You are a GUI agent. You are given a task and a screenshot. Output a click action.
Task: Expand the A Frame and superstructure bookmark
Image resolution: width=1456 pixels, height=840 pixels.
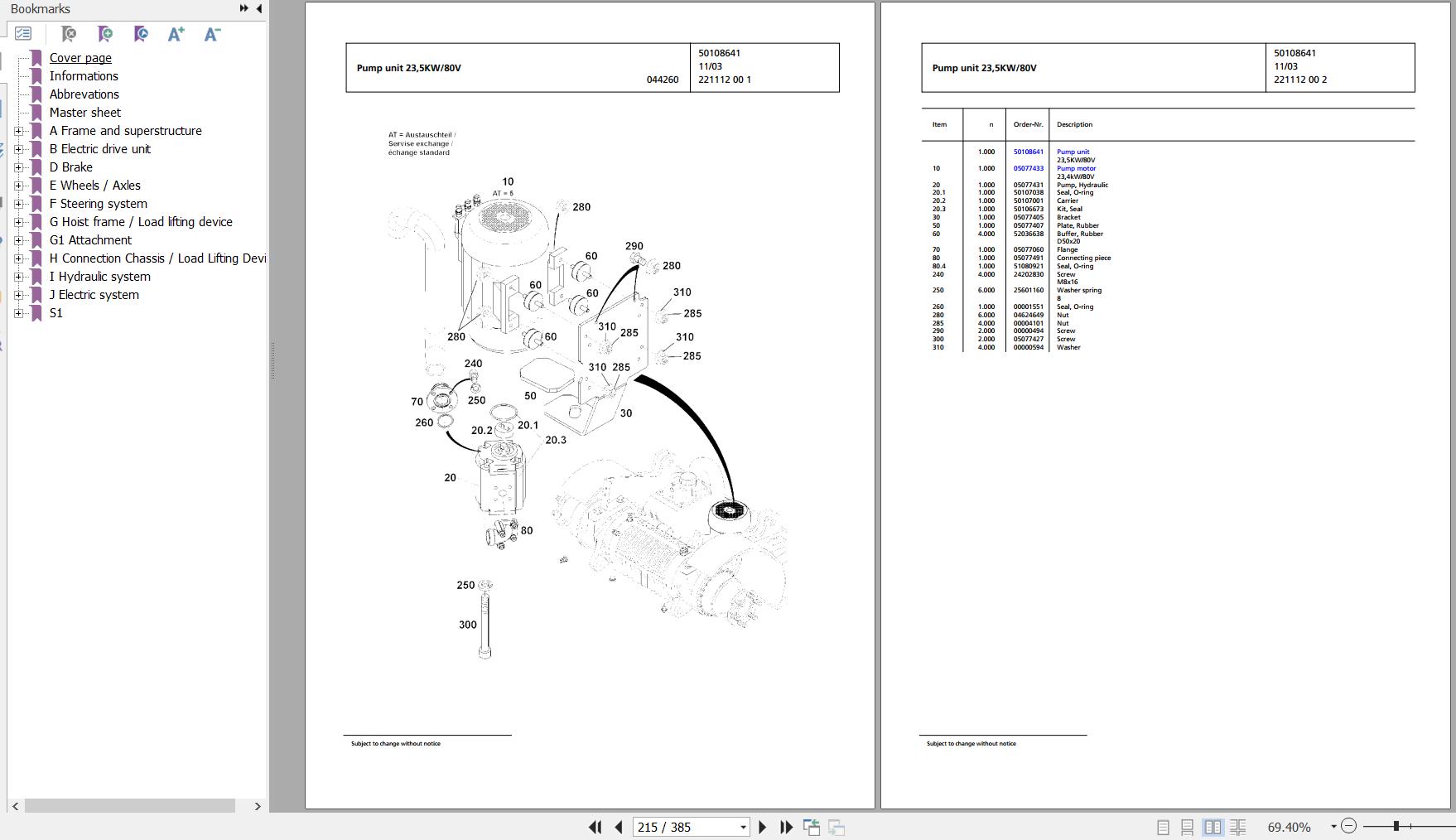(18, 131)
